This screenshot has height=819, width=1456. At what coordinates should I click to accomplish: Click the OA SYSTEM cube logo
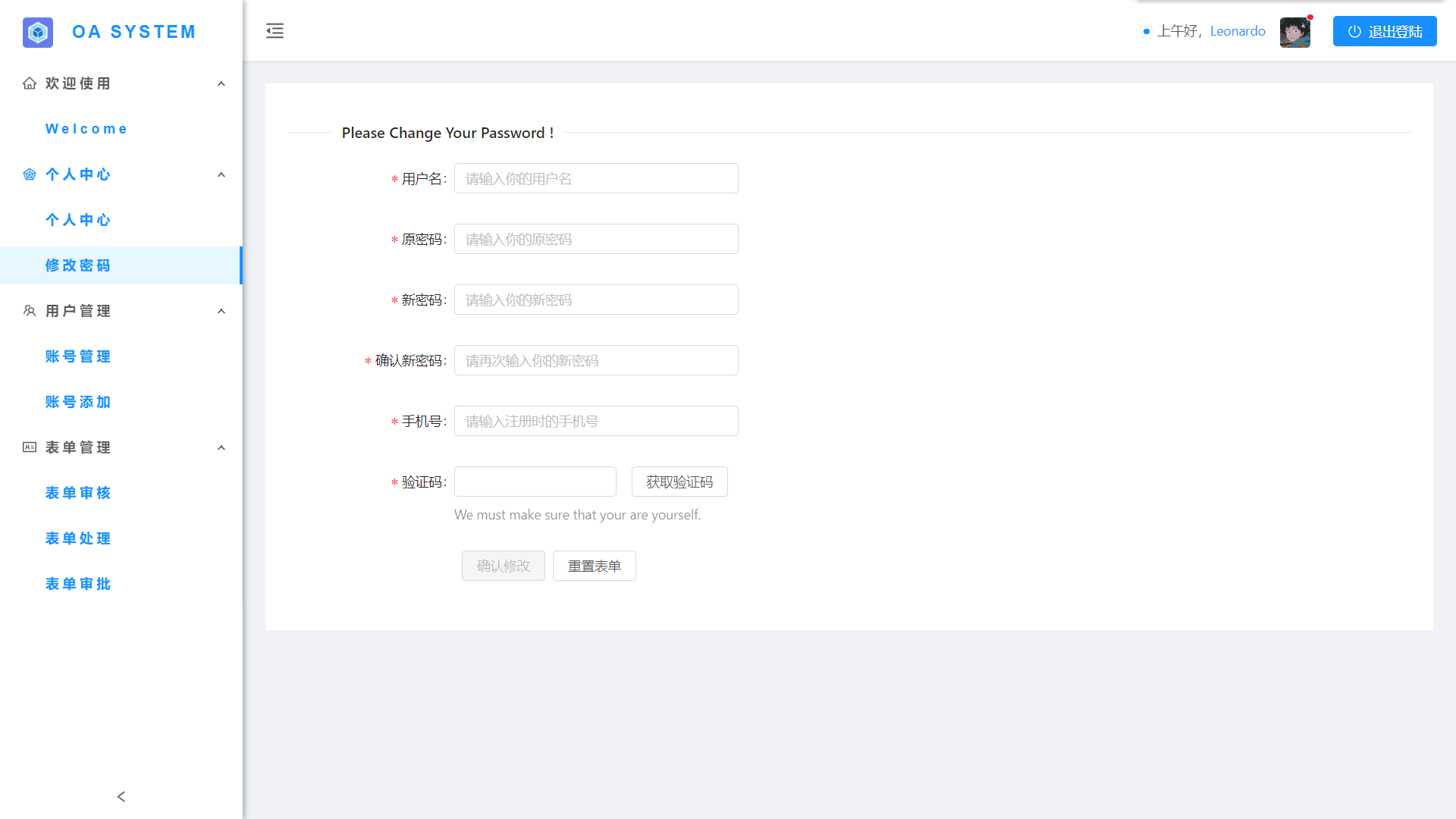(x=38, y=32)
